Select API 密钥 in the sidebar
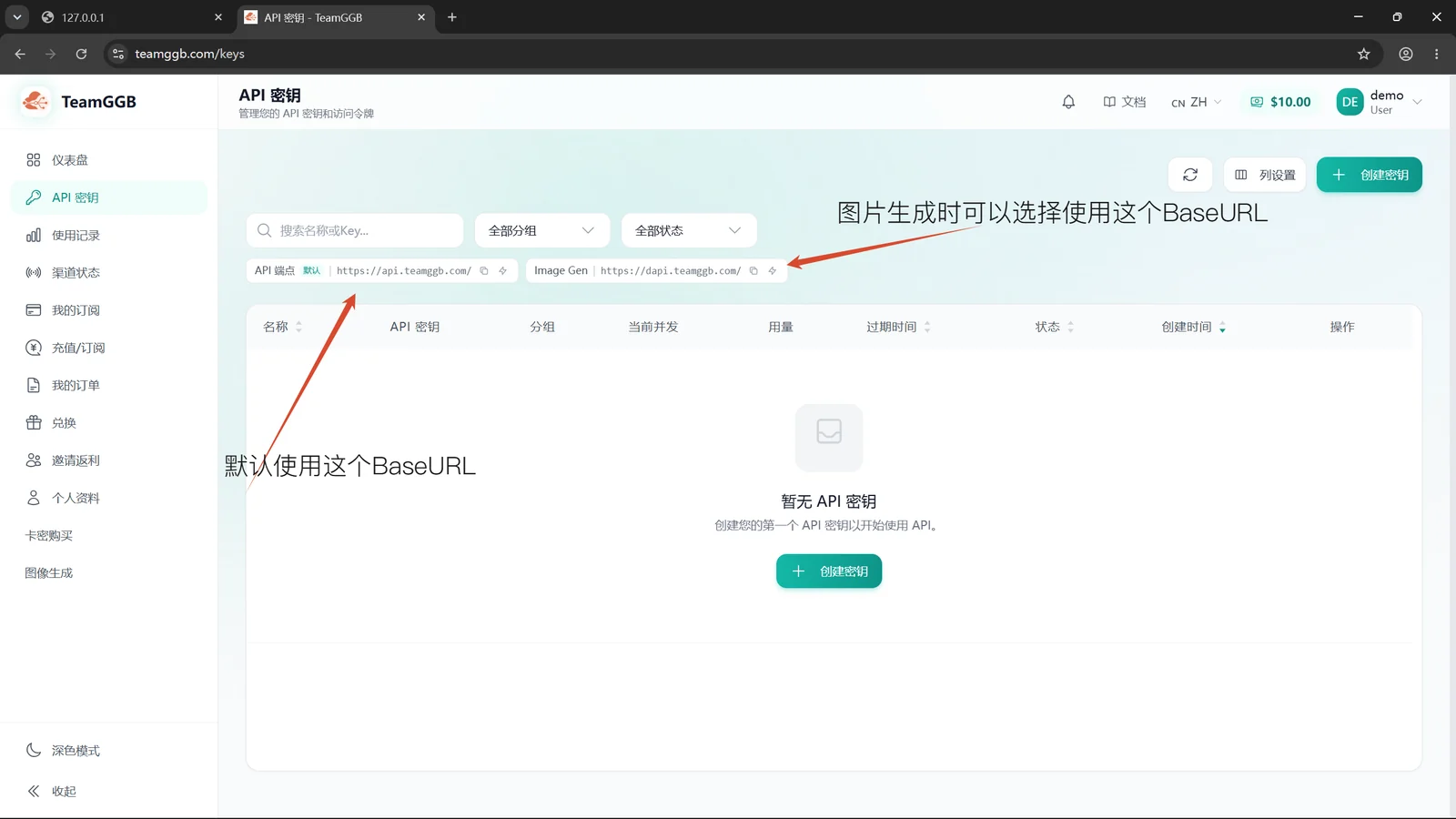Screen dimensions: 1456x819 point(109,197)
